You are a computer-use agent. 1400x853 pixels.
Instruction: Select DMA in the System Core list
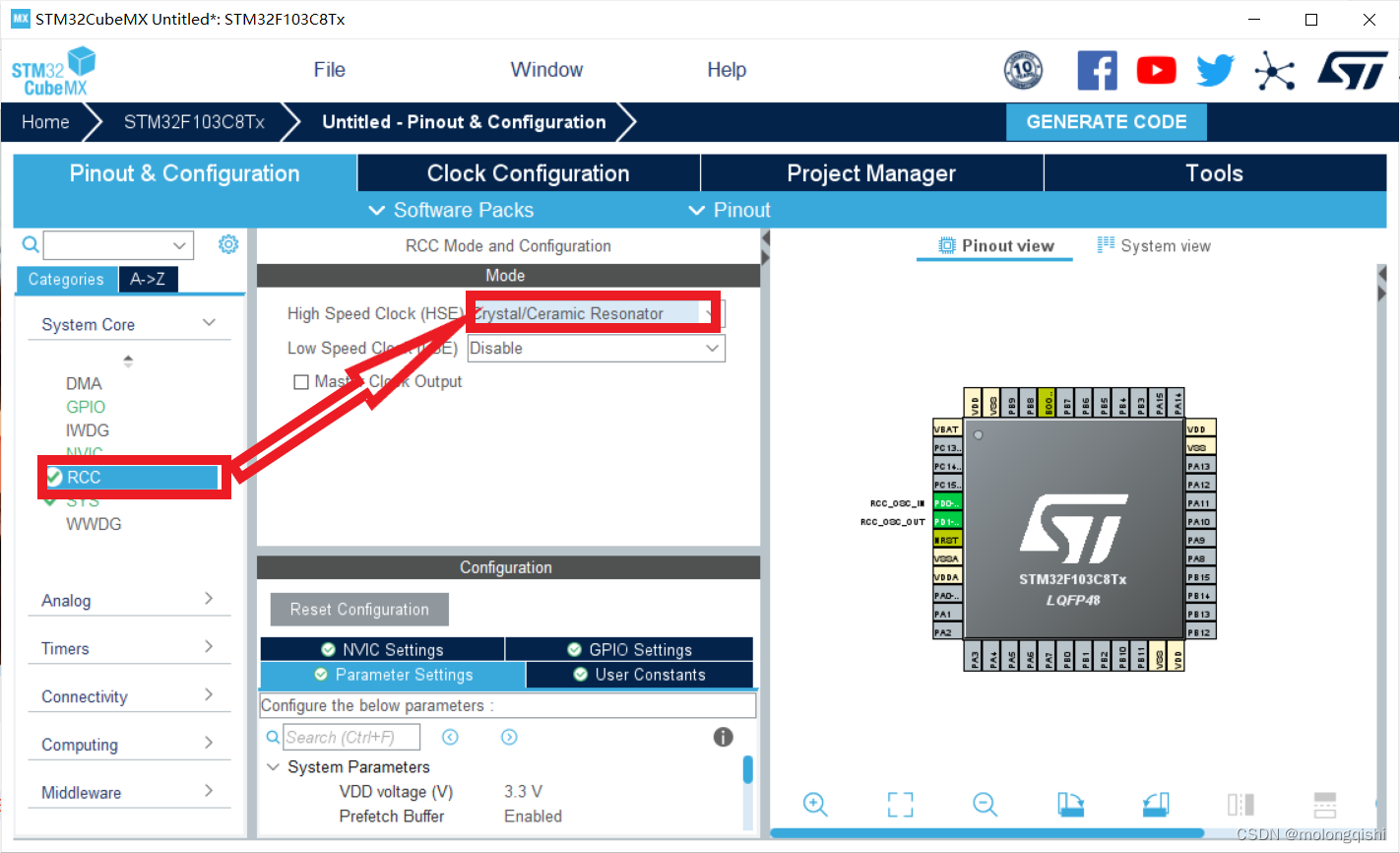(84, 383)
